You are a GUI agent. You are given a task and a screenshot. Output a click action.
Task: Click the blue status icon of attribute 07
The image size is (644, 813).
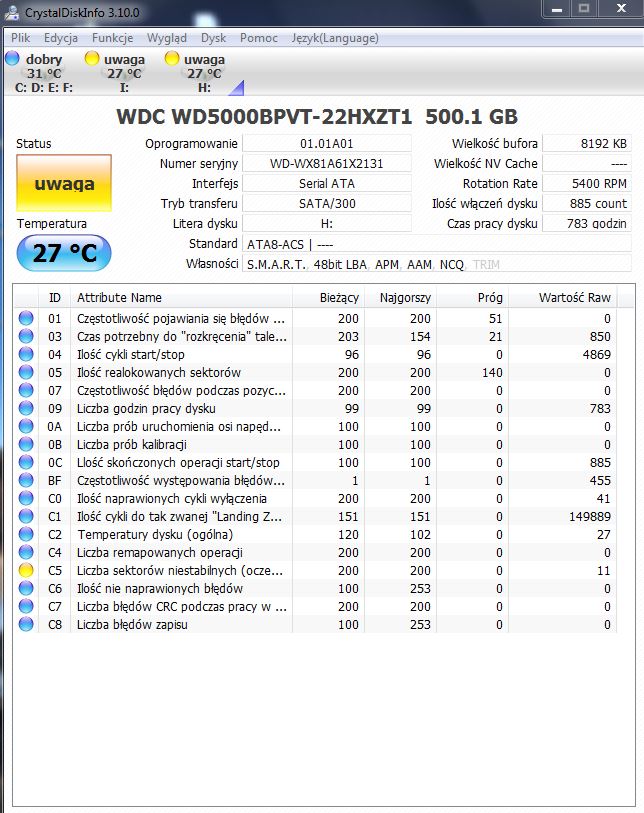(26, 390)
